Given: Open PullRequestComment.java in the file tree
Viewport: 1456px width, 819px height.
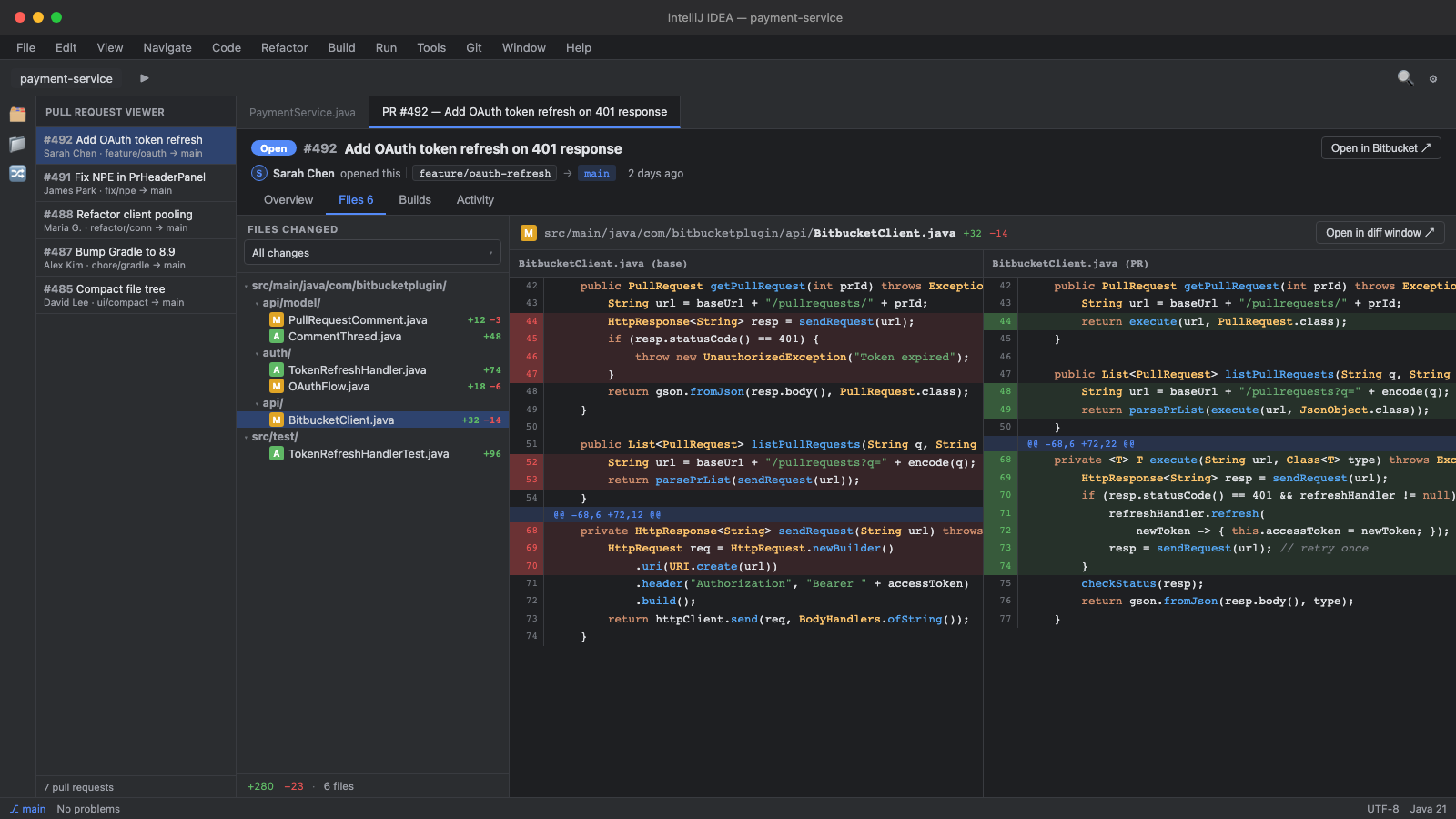Looking at the screenshot, I should coord(372,319).
